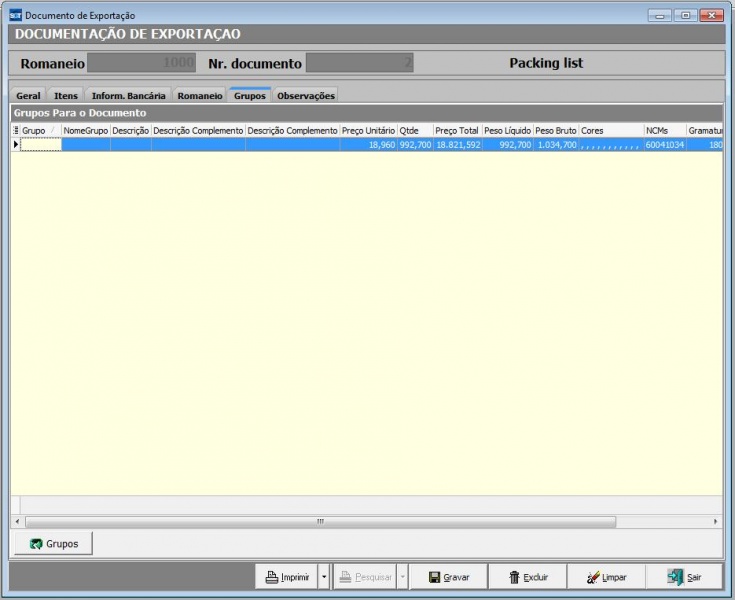Click the Excluir trash can icon

point(514,577)
